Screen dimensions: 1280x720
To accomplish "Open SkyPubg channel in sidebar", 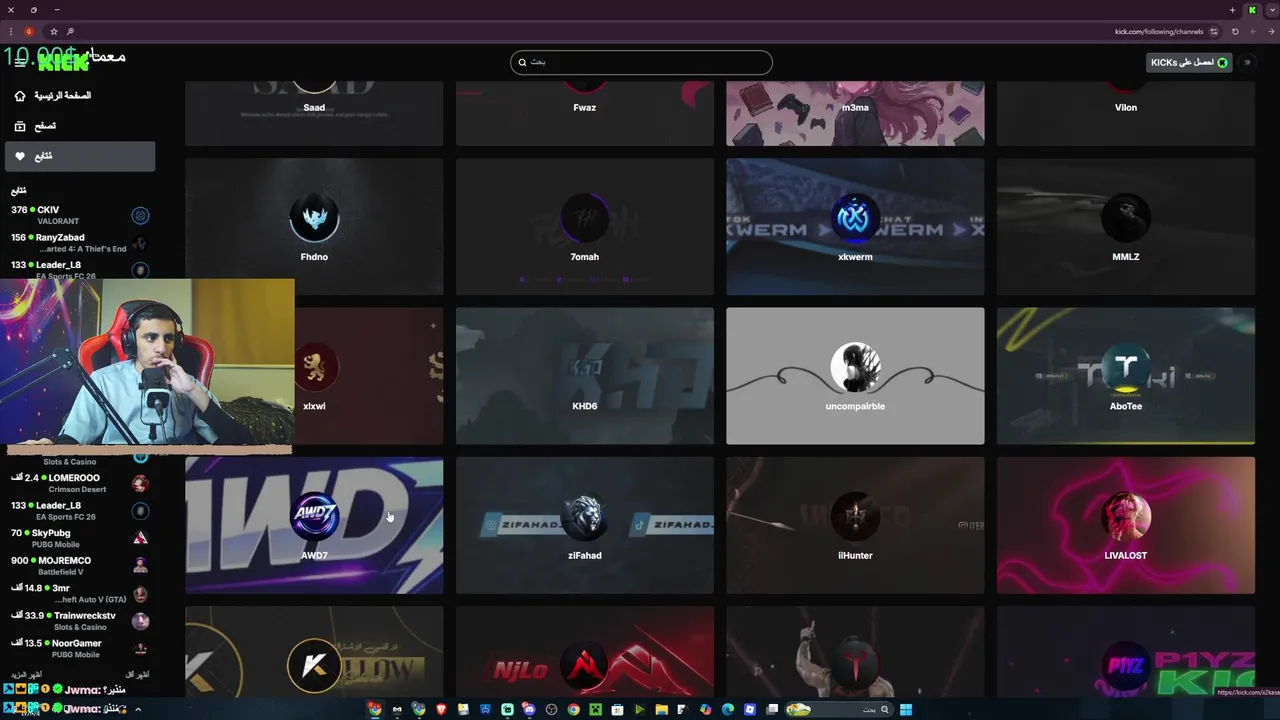I will tap(80, 538).
